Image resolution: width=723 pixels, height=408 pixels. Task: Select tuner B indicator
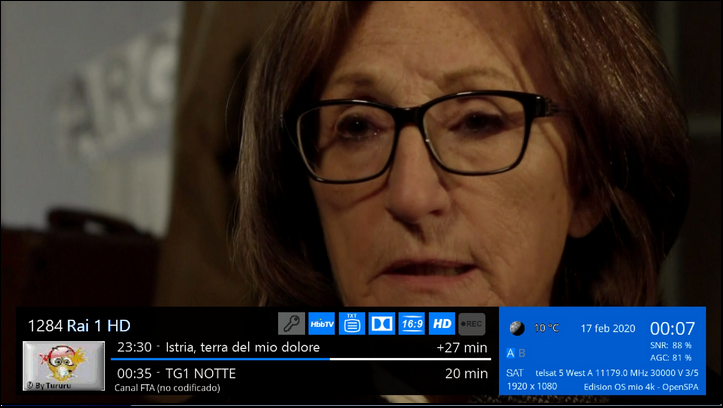(522, 353)
